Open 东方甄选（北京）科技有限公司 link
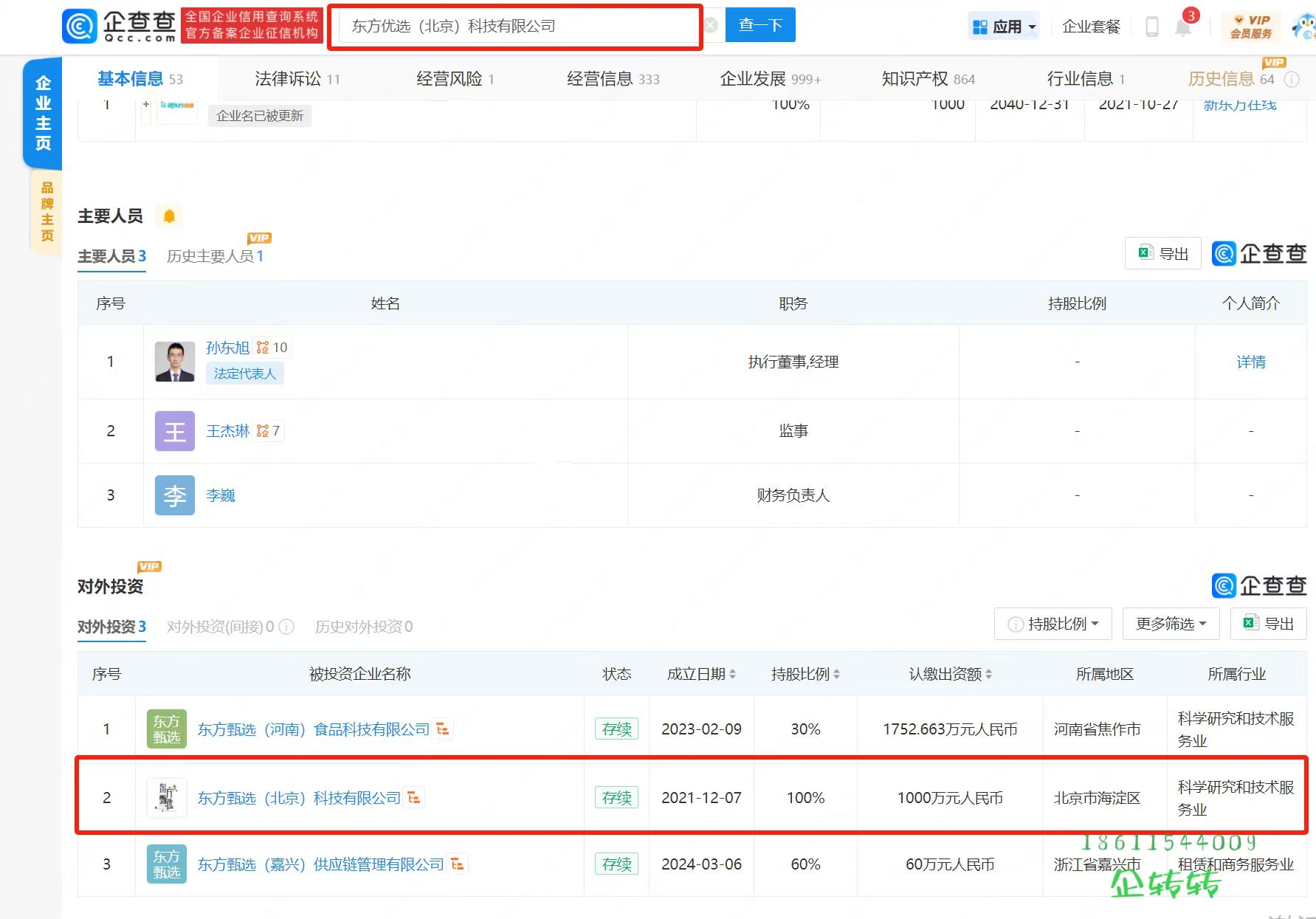1316x919 pixels. 299,798
